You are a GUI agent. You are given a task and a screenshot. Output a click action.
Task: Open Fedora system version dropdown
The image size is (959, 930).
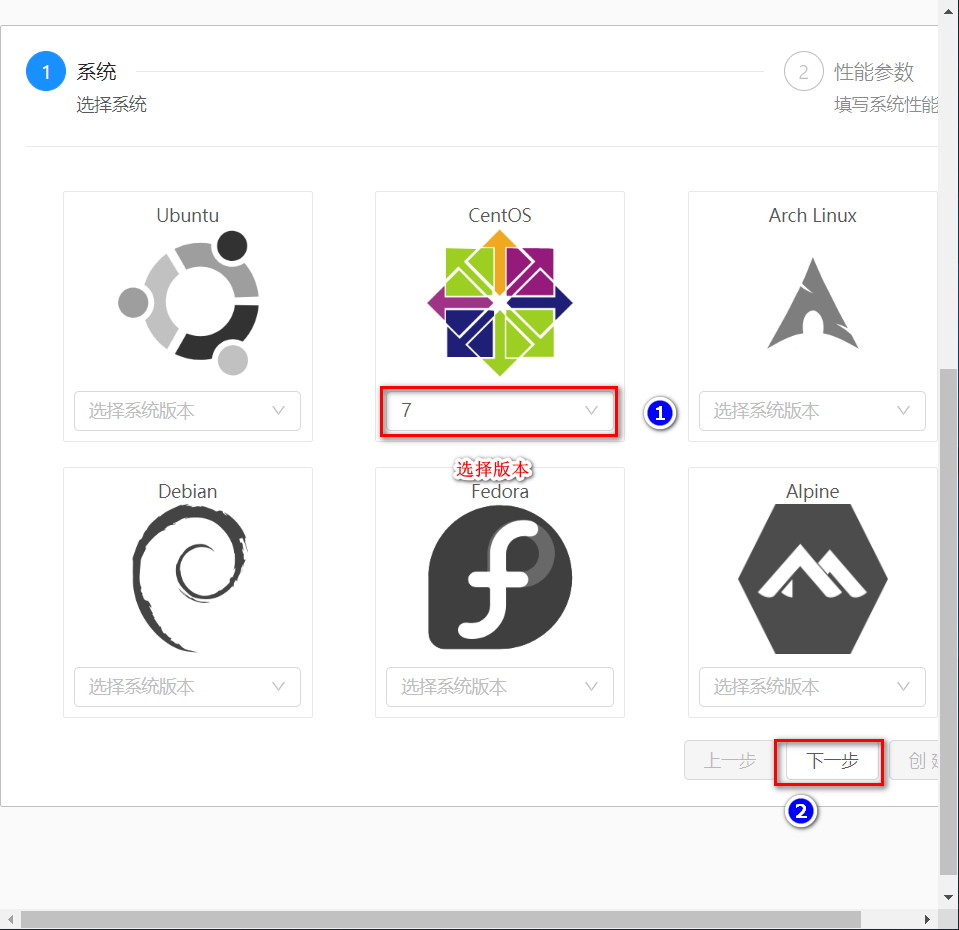click(500, 687)
